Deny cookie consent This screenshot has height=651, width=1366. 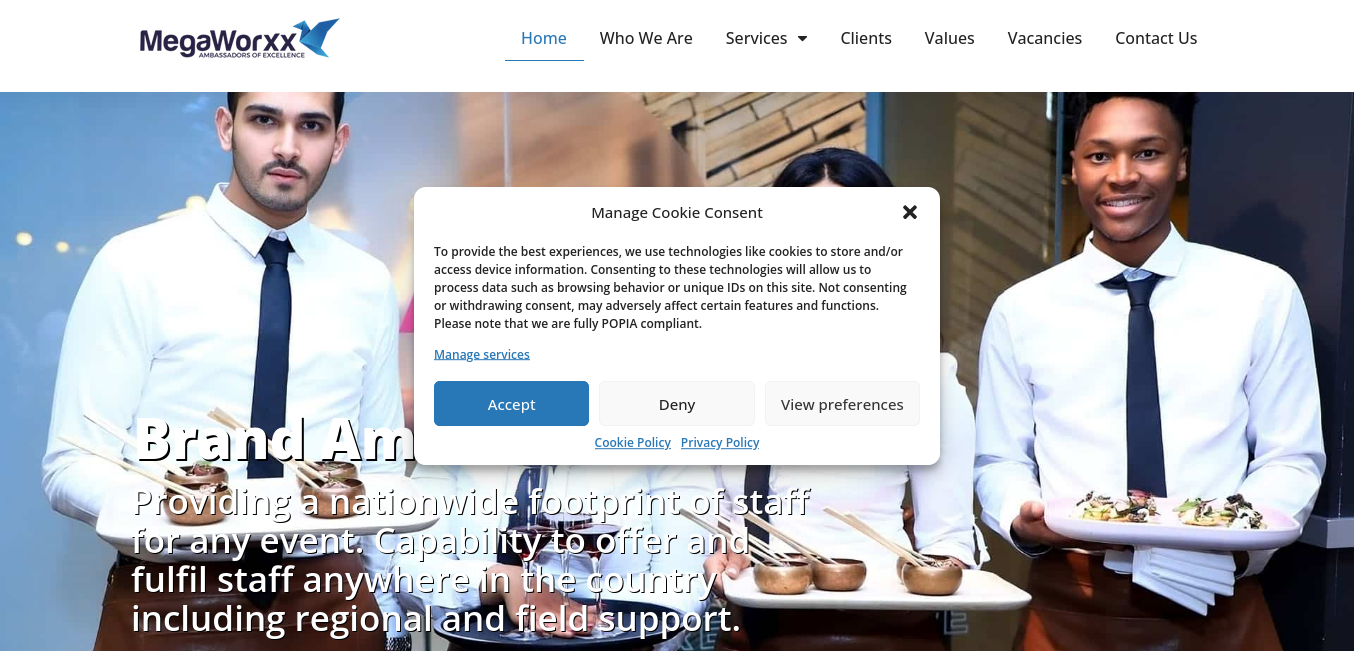coord(677,404)
